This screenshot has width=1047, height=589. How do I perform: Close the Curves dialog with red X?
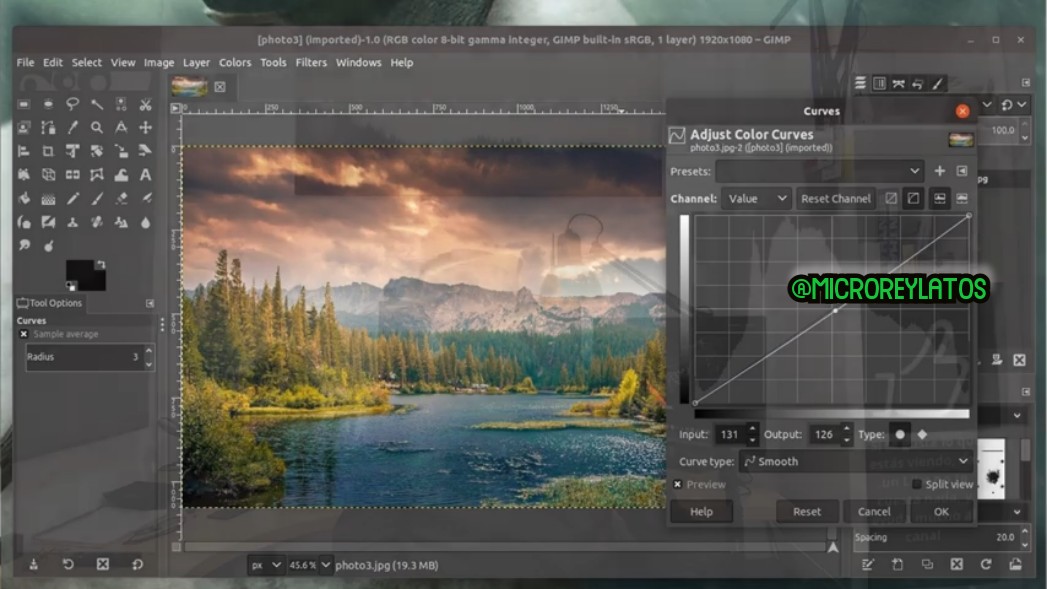point(962,111)
